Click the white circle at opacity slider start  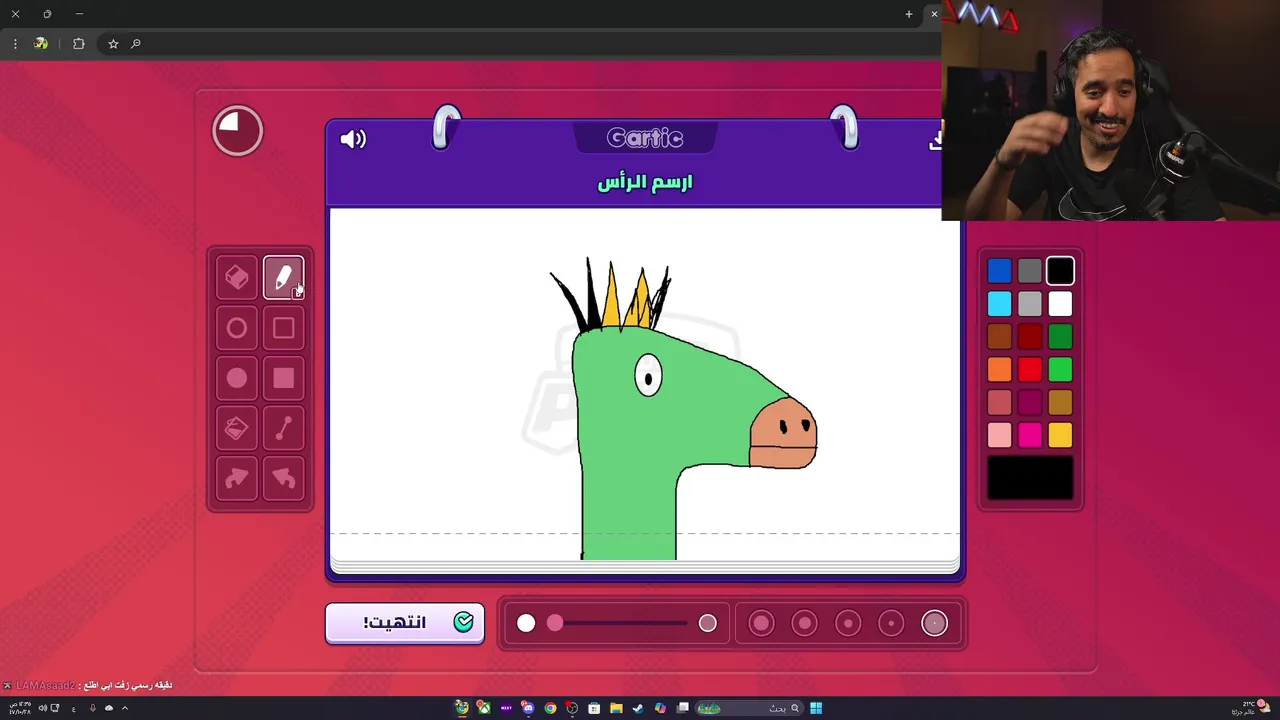click(x=526, y=623)
